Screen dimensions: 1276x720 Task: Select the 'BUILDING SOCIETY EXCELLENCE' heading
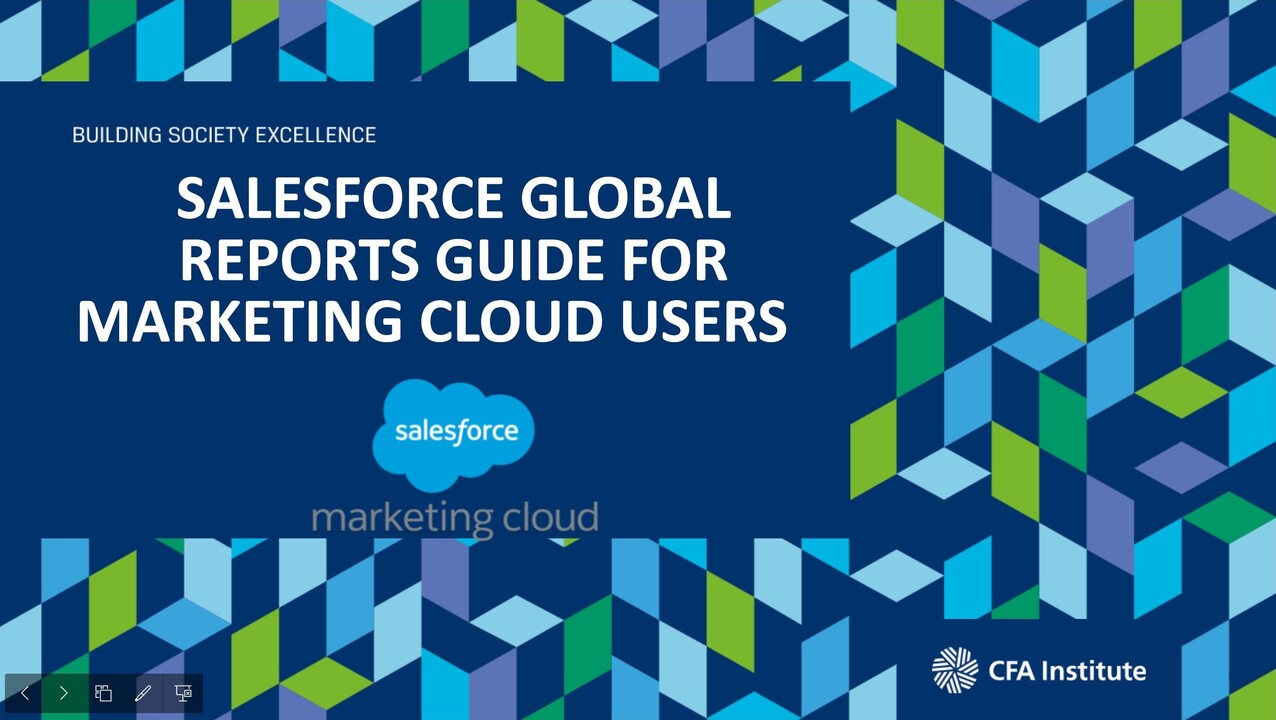point(224,134)
